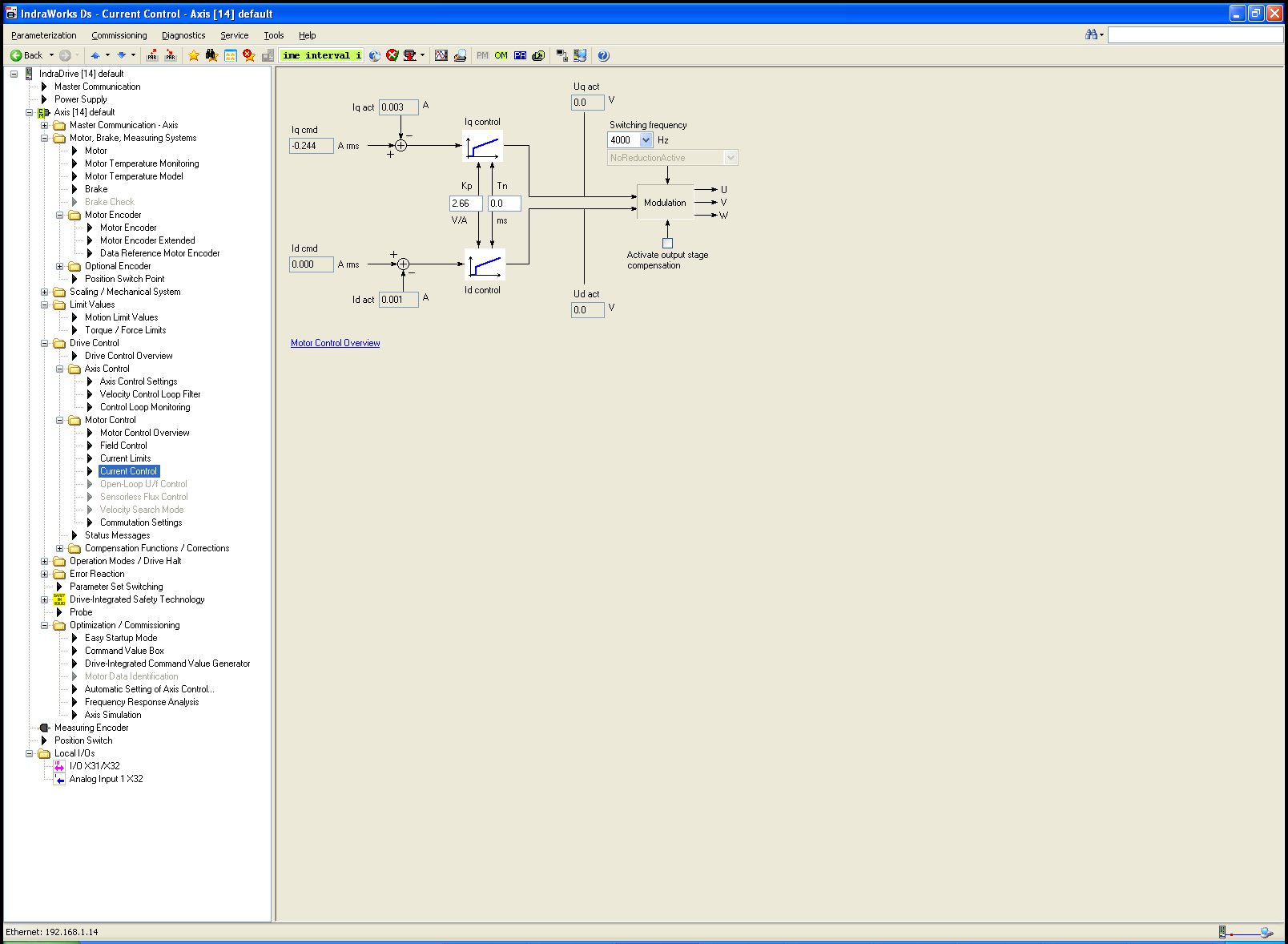The width and height of the screenshot is (1288, 944).
Task: Open the Commissioning menu
Action: tap(119, 35)
